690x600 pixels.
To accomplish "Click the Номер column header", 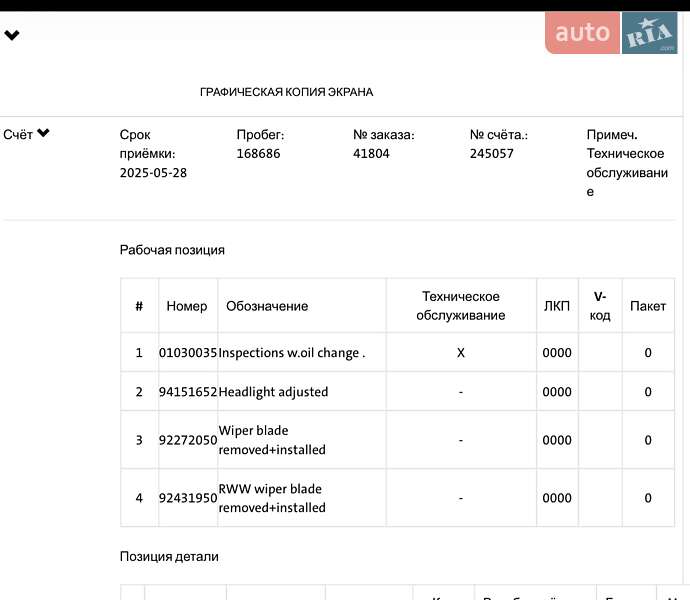I will click(187, 306).
